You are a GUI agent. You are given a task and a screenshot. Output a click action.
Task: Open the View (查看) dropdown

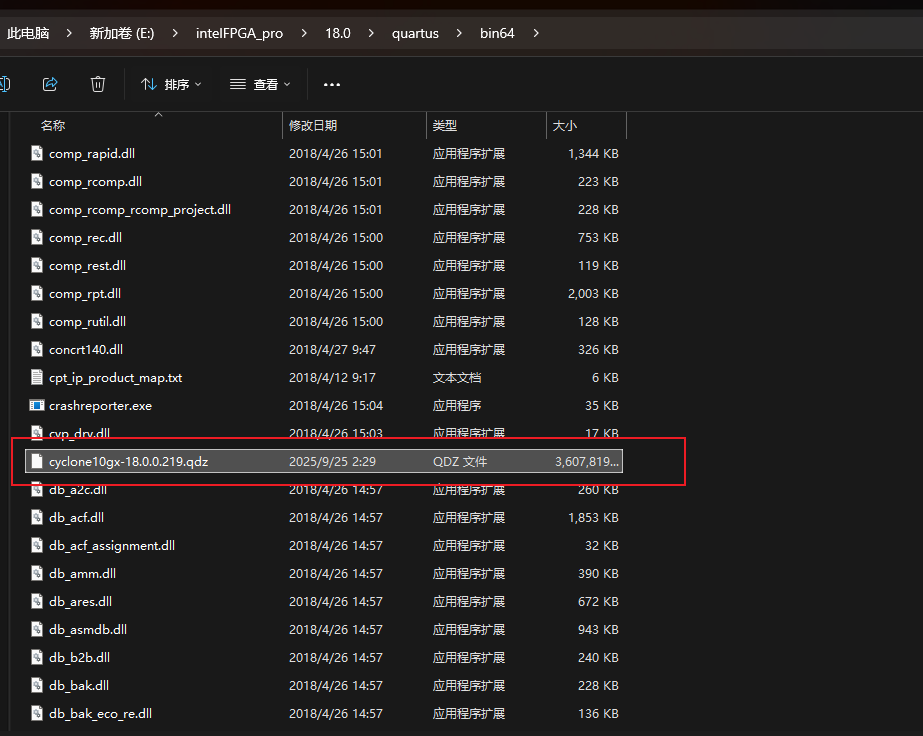260,85
